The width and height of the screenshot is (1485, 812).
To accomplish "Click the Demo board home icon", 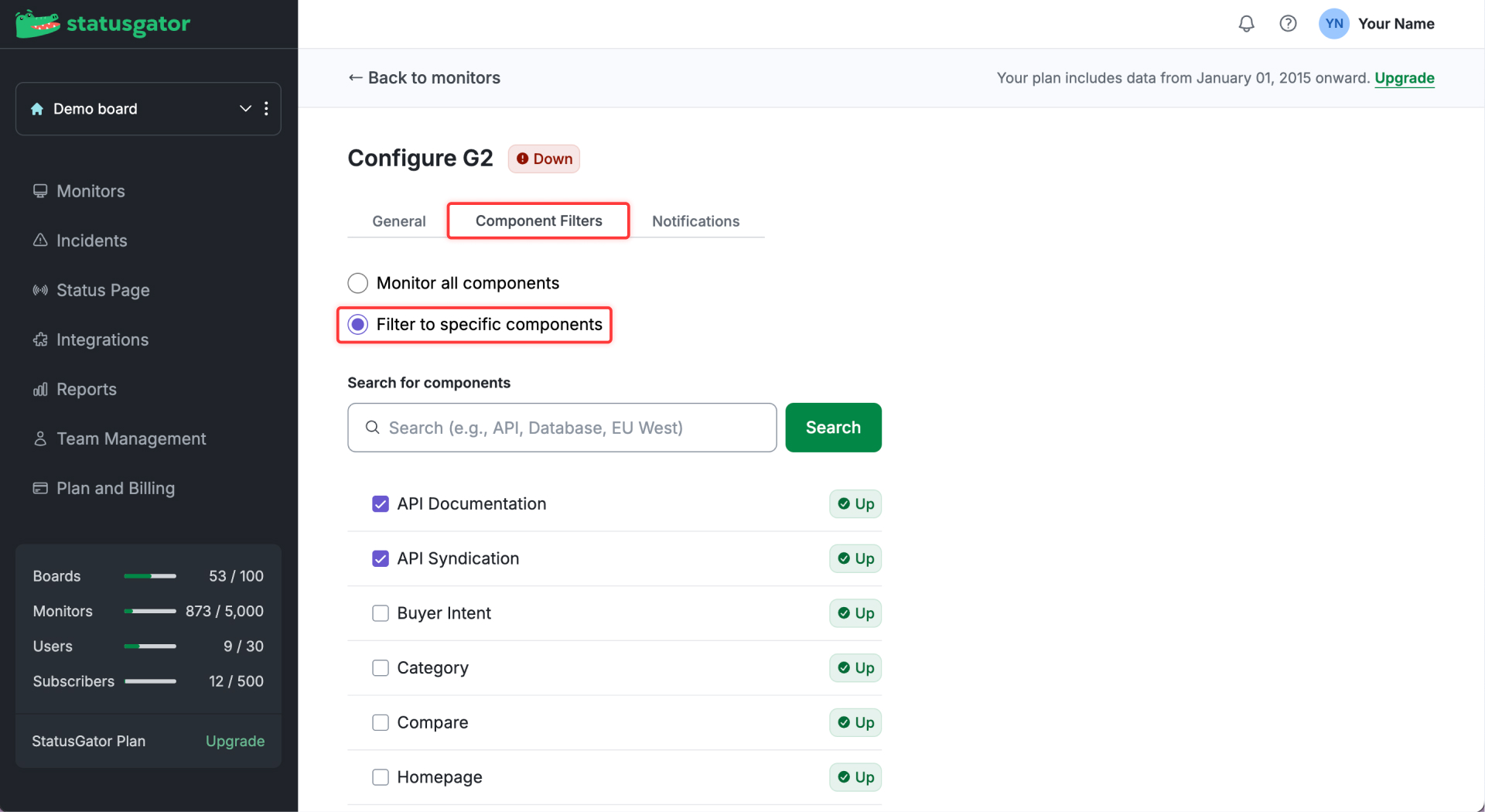I will (x=37, y=109).
